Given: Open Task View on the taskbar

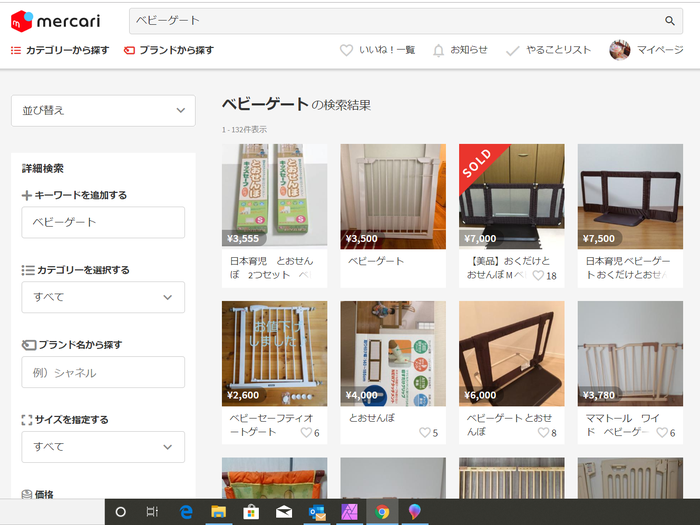Looking at the screenshot, I should pyautogui.click(x=152, y=512).
